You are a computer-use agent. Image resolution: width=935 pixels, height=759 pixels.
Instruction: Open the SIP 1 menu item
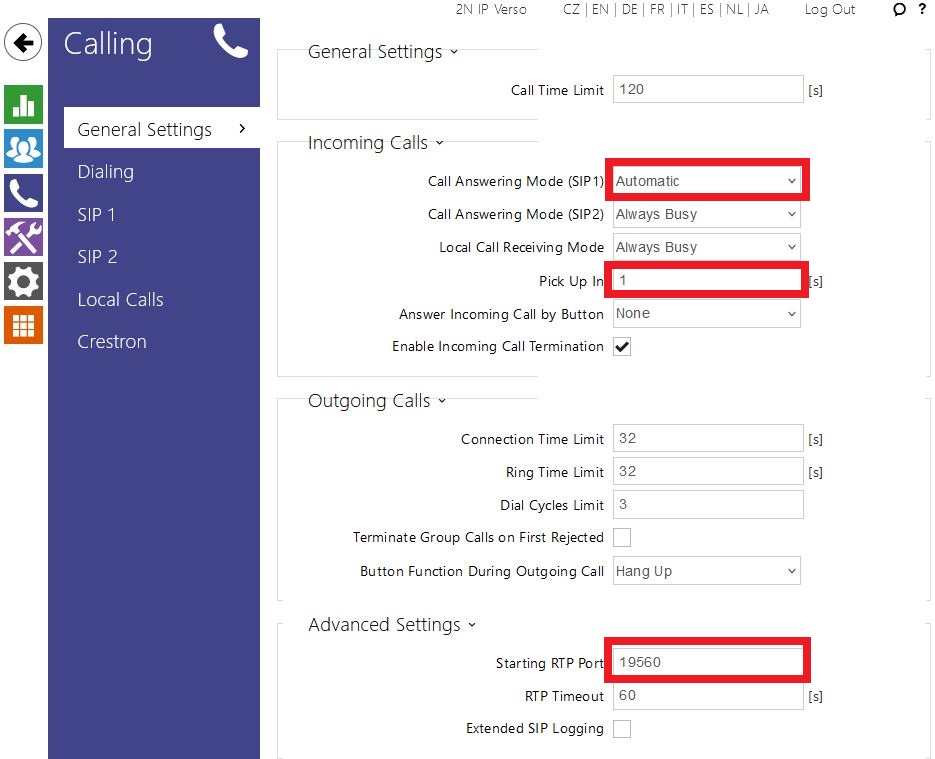tap(97, 214)
